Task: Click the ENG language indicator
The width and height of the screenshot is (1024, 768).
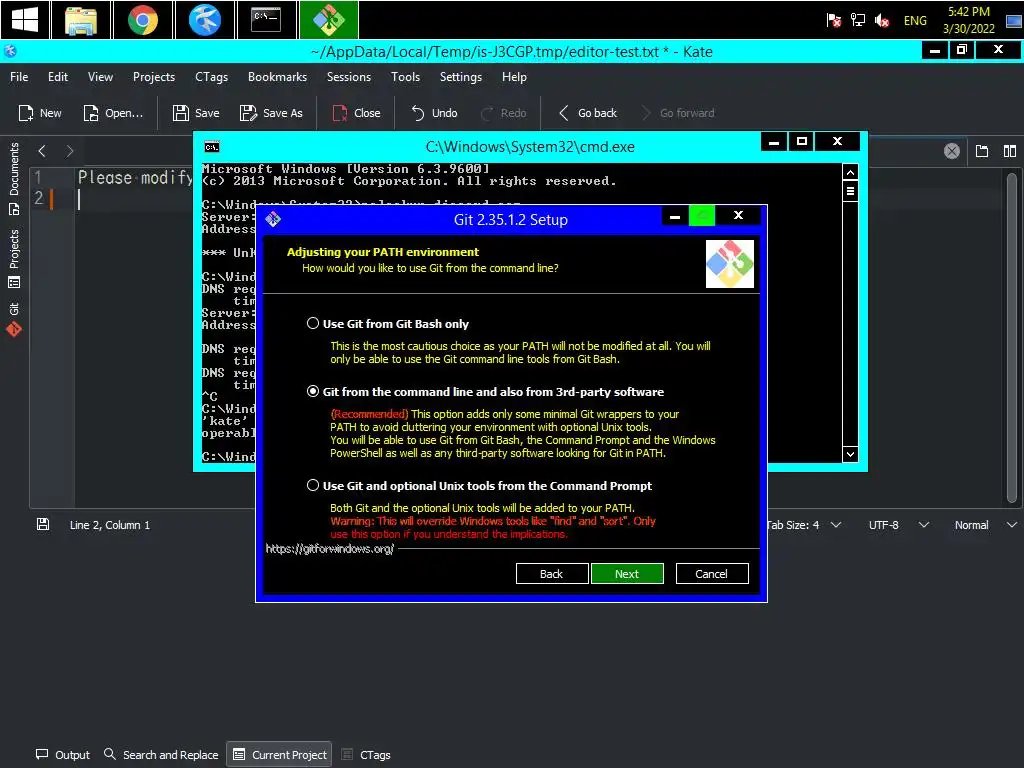Action: (x=915, y=20)
